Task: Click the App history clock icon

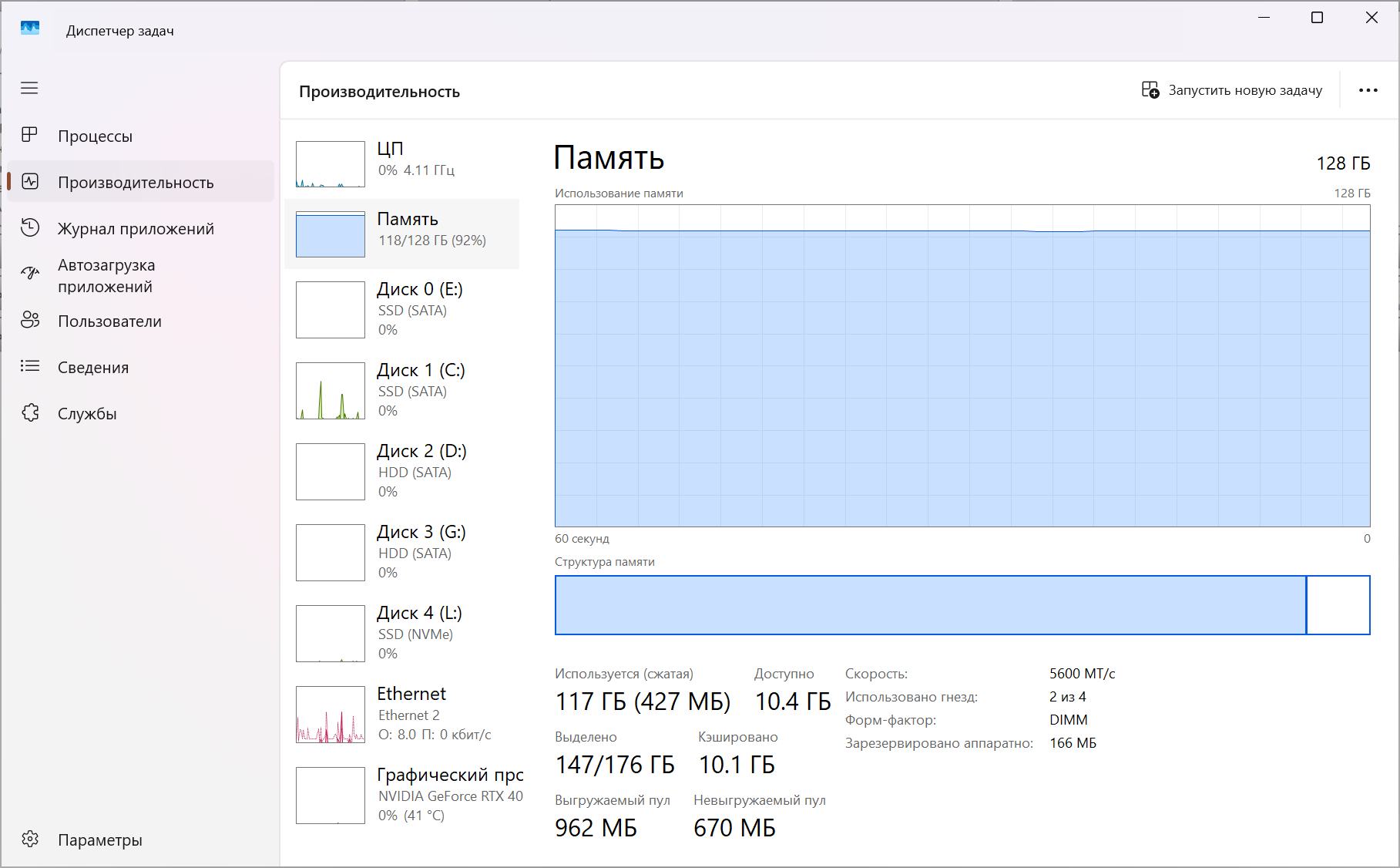Action: tap(29, 228)
